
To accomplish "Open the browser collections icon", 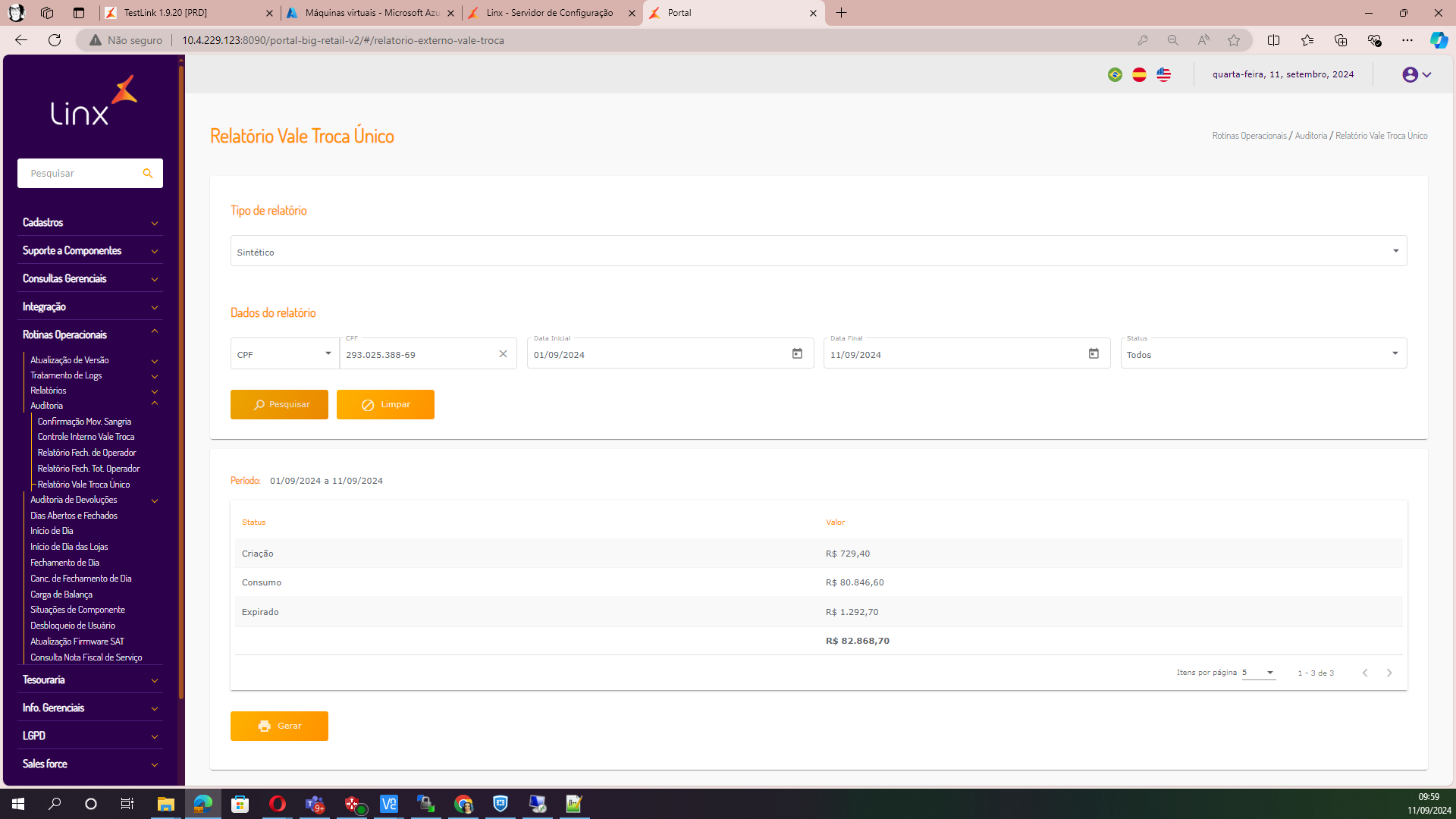I will (1341, 40).
